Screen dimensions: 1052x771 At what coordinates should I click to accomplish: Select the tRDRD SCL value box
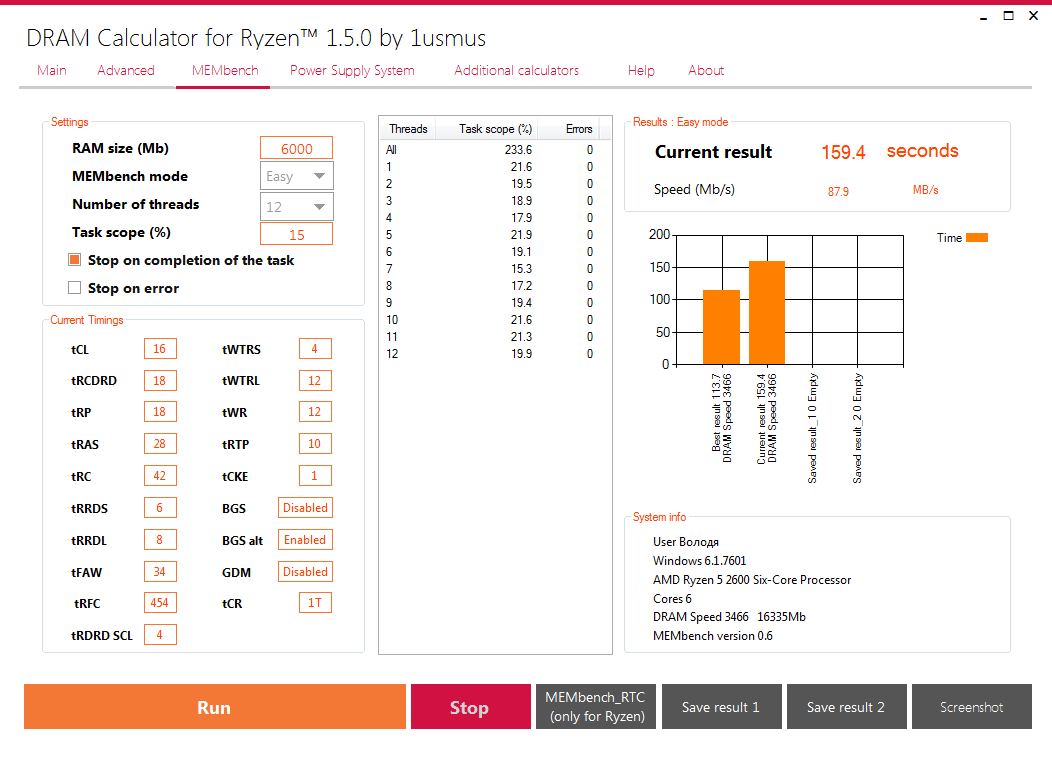pyautogui.click(x=160, y=634)
